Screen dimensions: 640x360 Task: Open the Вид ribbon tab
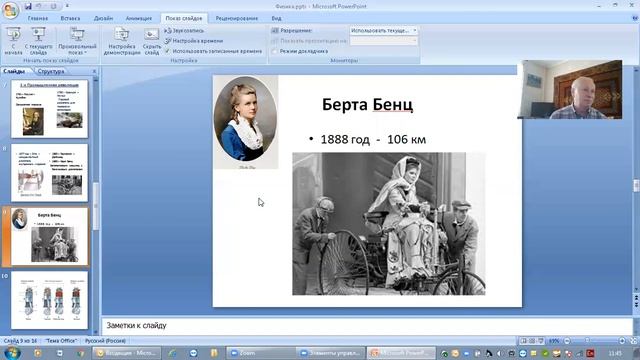coord(276,18)
